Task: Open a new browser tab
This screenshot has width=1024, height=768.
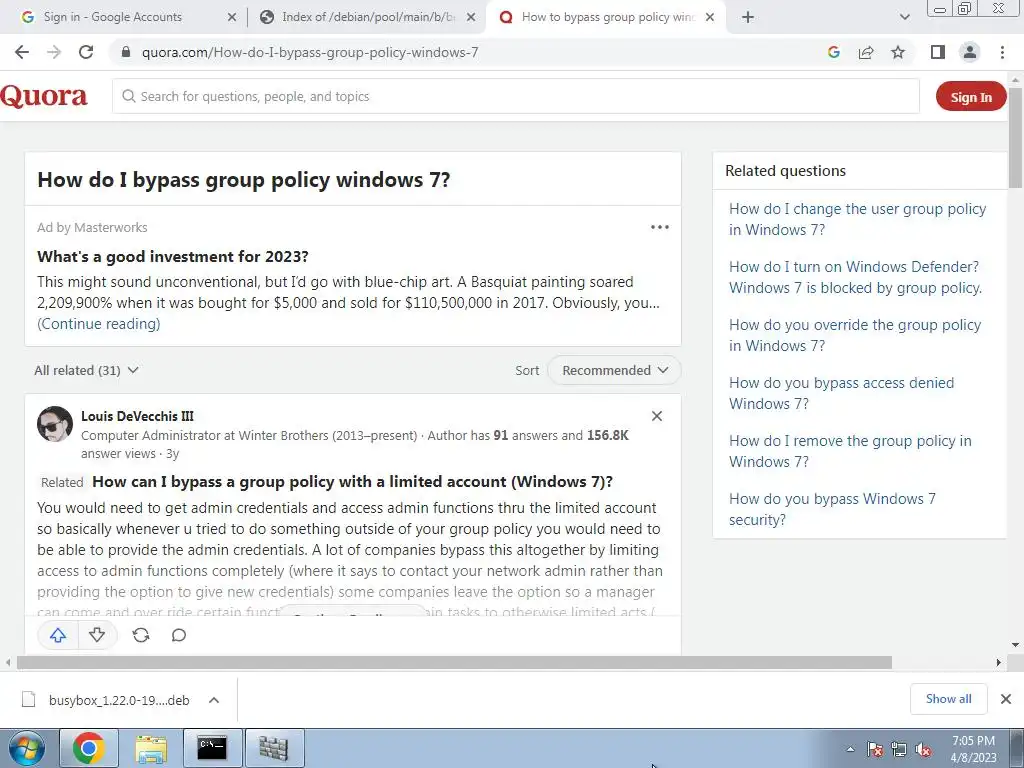Action: pos(748,18)
